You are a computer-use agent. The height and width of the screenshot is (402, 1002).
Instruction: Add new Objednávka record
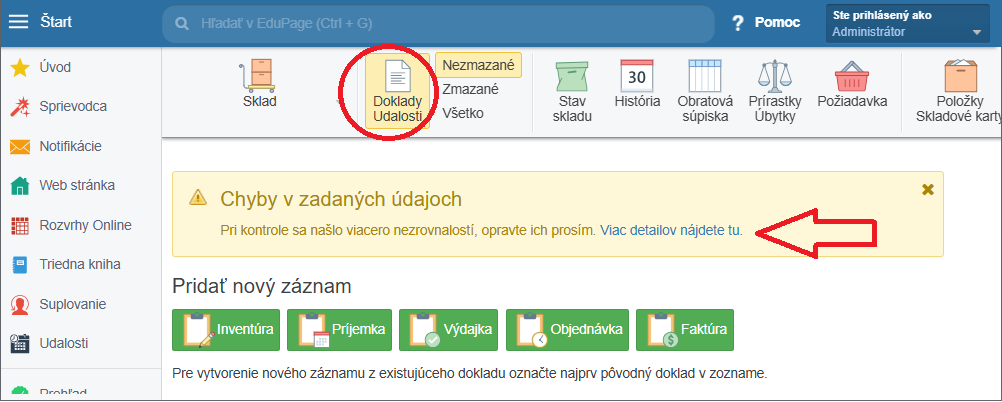point(567,330)
